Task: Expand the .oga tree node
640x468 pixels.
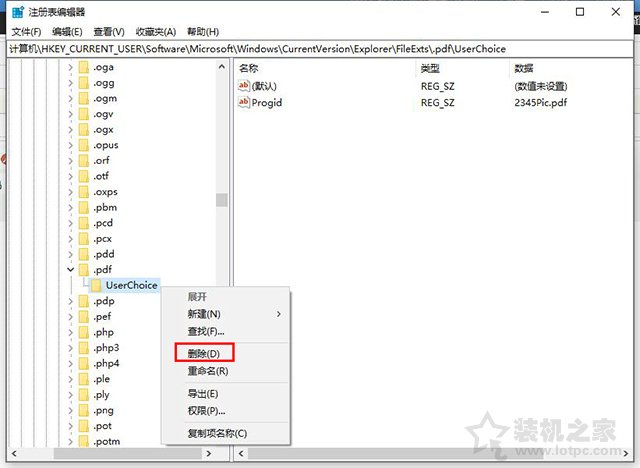Action: (71, 67)
